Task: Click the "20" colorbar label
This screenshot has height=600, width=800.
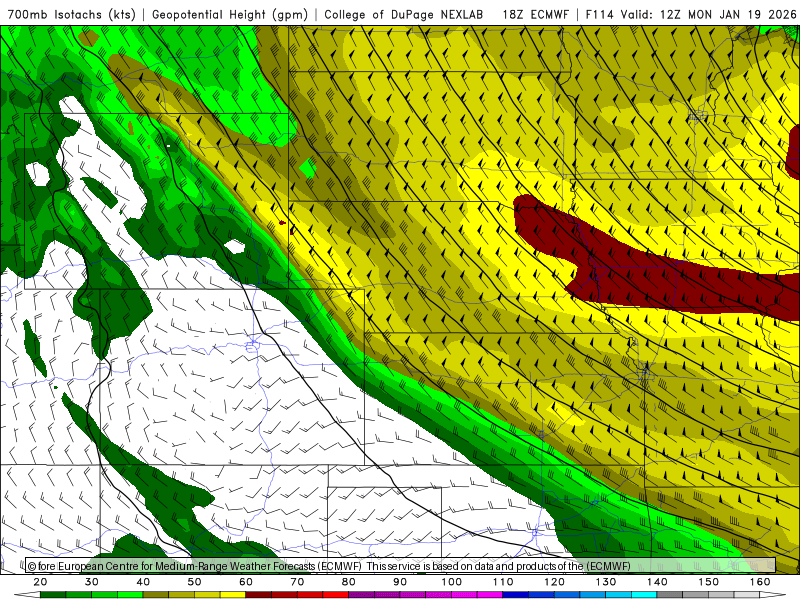Action: pos(40,582)
